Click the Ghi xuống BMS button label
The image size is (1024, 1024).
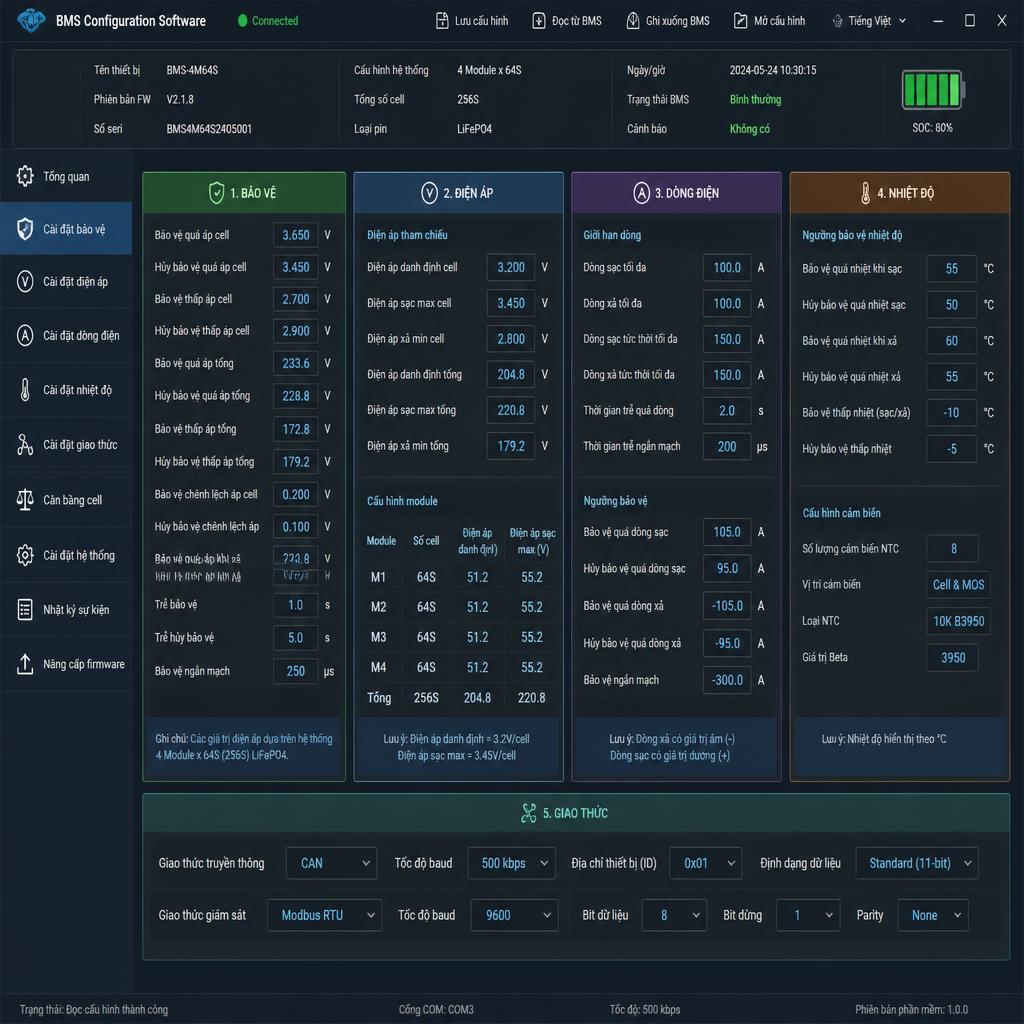tap(677, 21)
